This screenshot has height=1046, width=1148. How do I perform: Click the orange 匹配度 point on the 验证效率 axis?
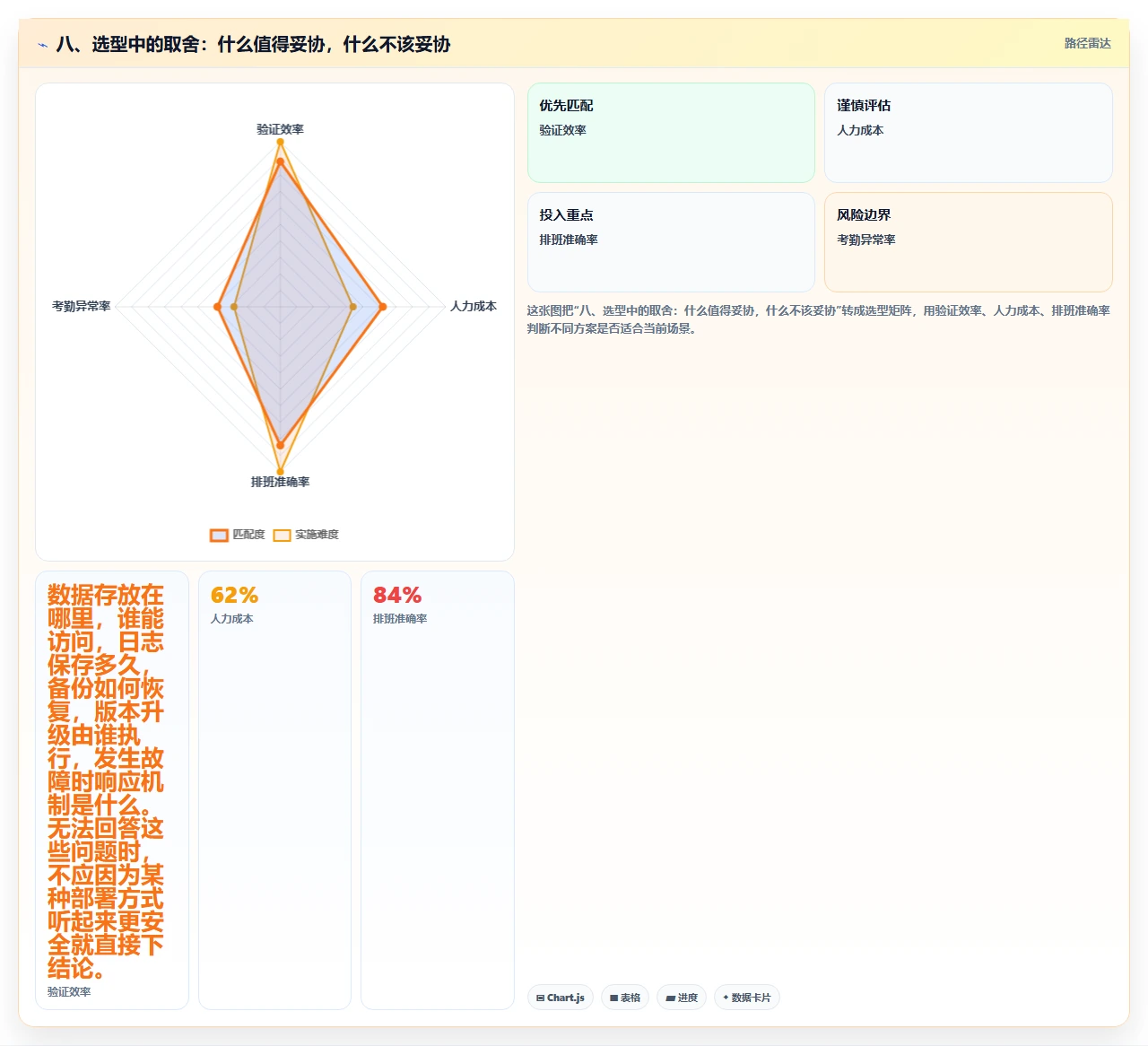pos(280,161)
